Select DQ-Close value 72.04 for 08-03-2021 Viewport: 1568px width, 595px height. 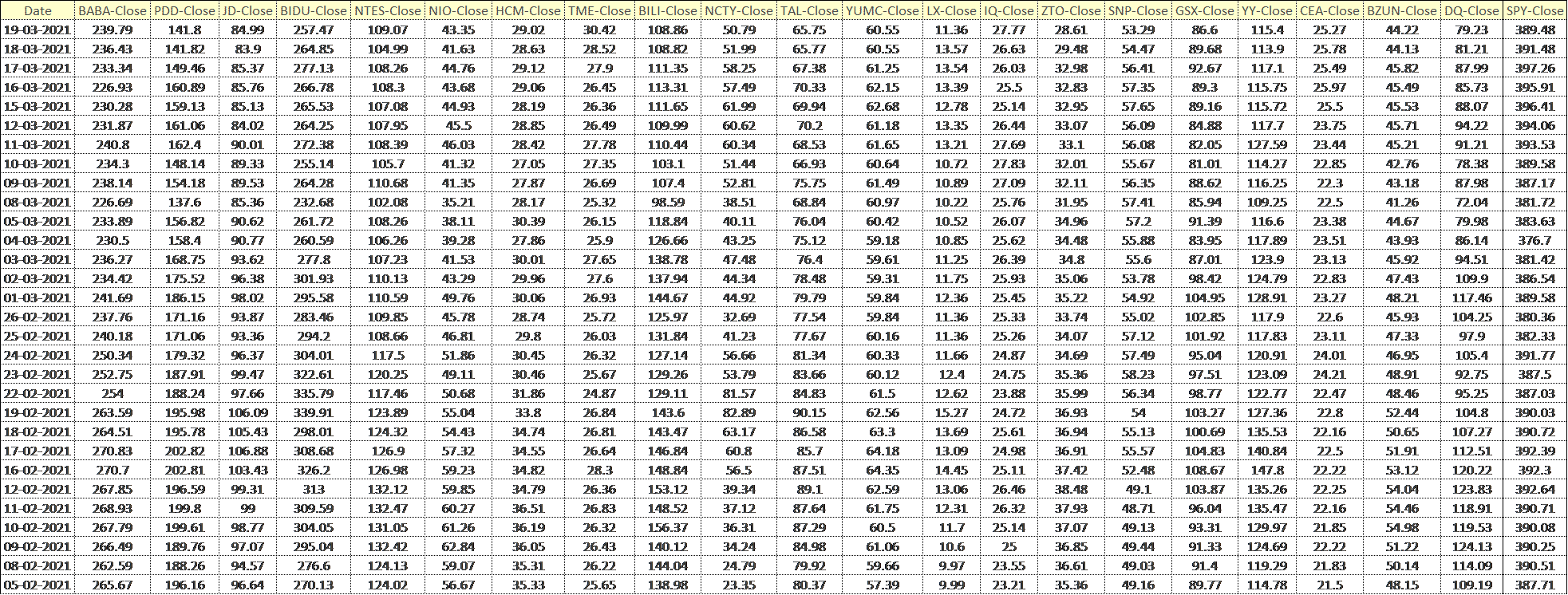[1472, 202]
